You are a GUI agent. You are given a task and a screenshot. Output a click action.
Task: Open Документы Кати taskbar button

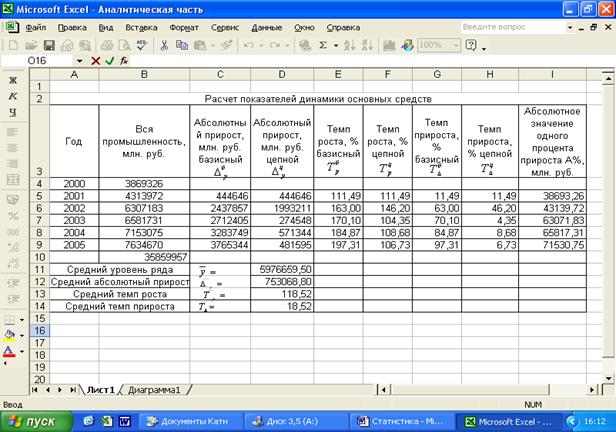pos(188,421)
